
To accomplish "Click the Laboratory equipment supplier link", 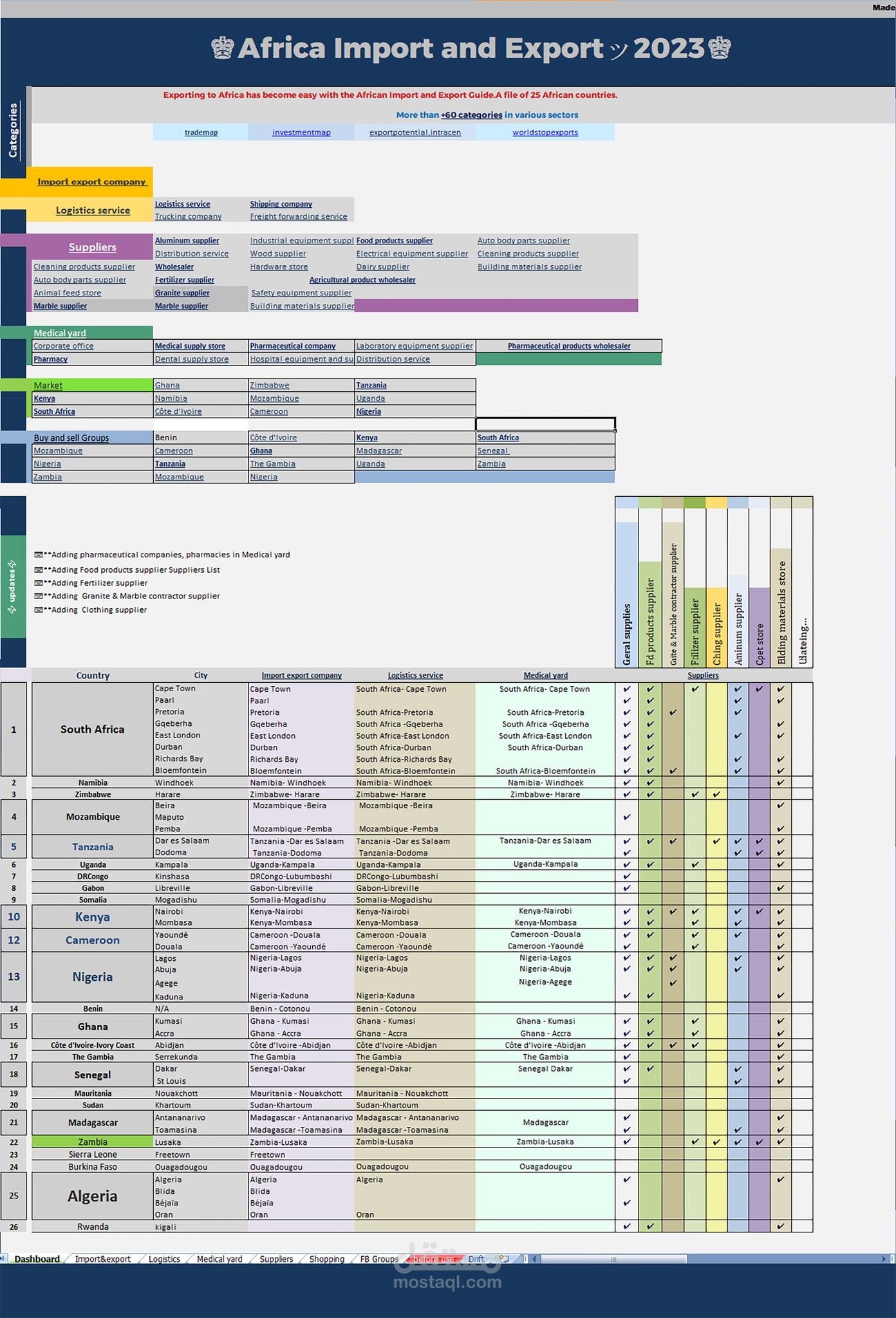I will (x=415, y=346).
